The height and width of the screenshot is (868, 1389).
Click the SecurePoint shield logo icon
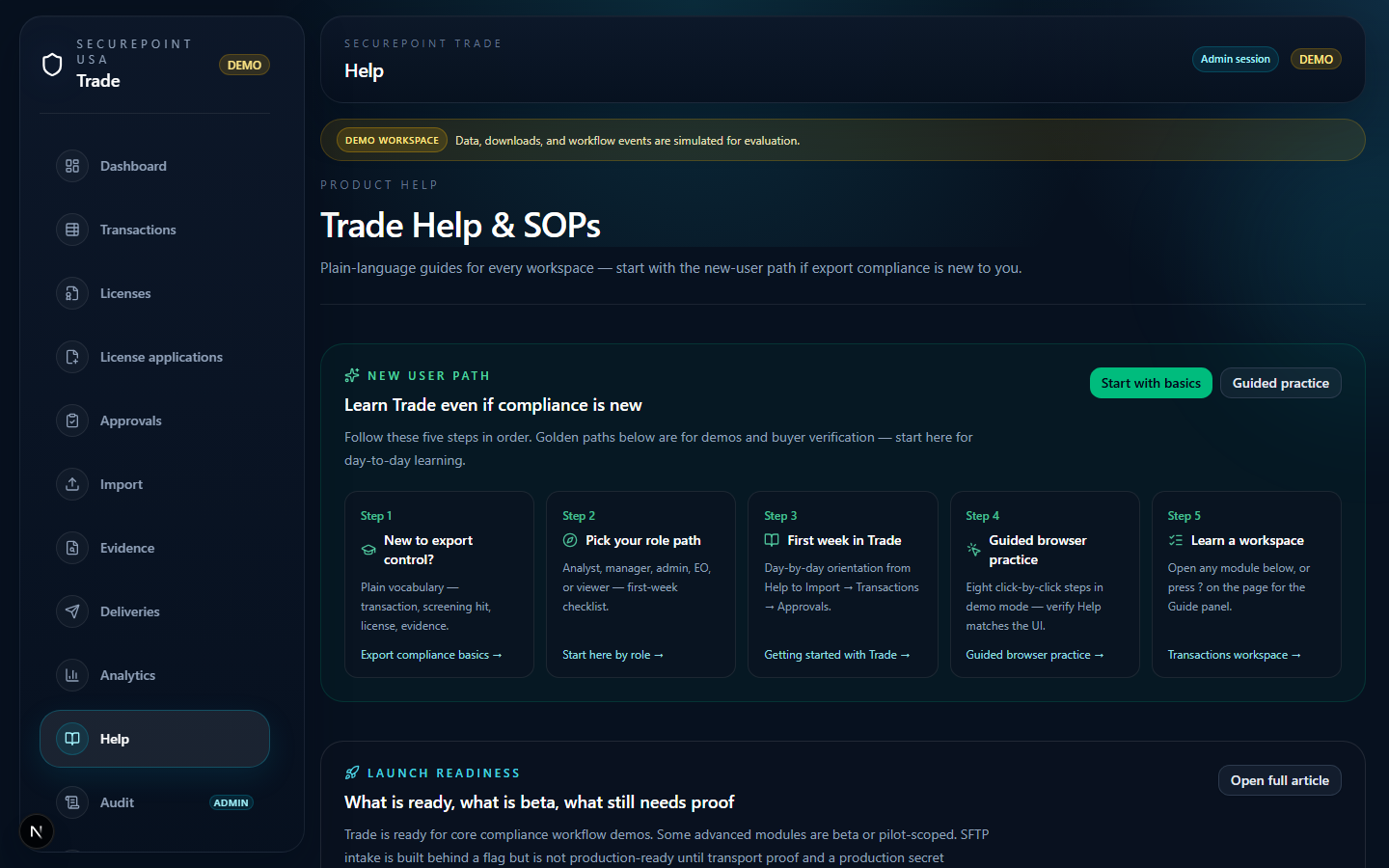(x=52, y=65)
